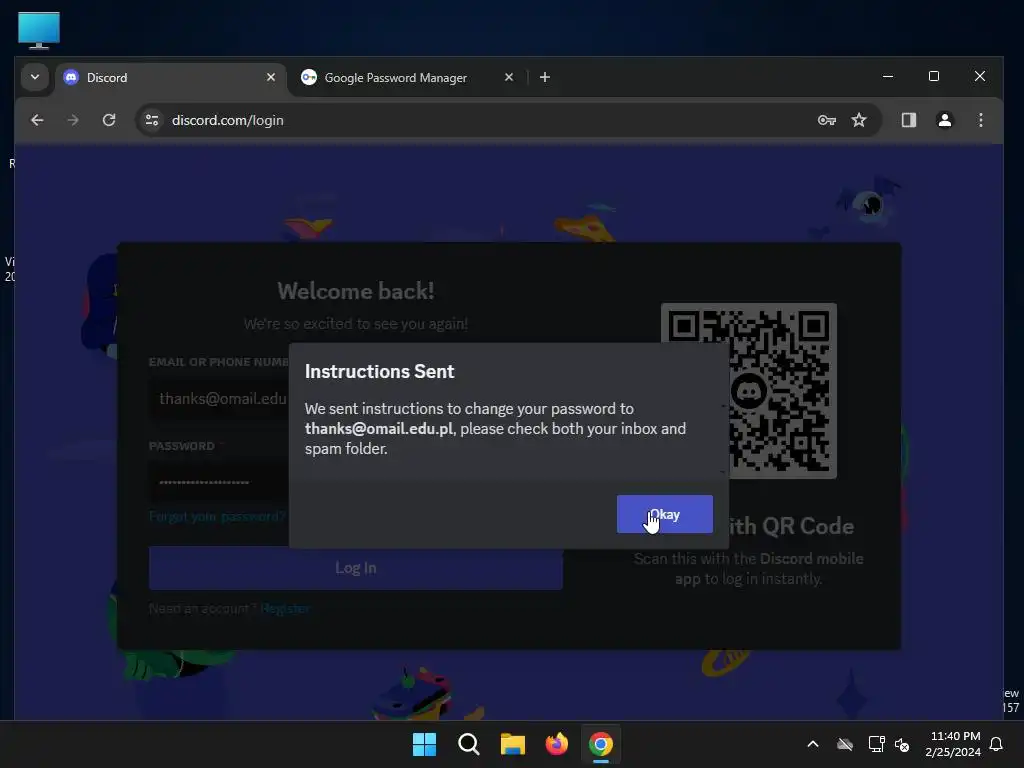1024x768 pixels.
Task: Open taskbar Search
Action: tap(468, 744)
